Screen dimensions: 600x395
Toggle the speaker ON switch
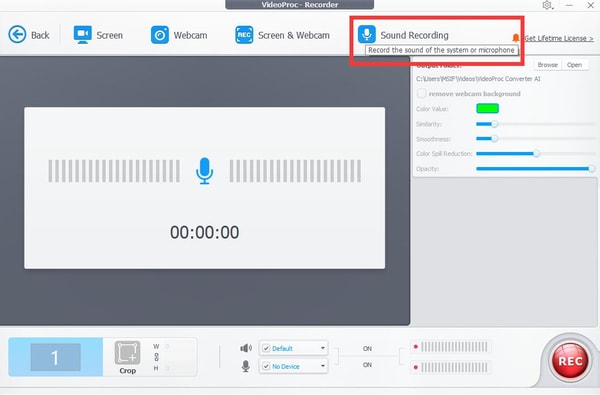pyautogui.click(x=367, y=349)
